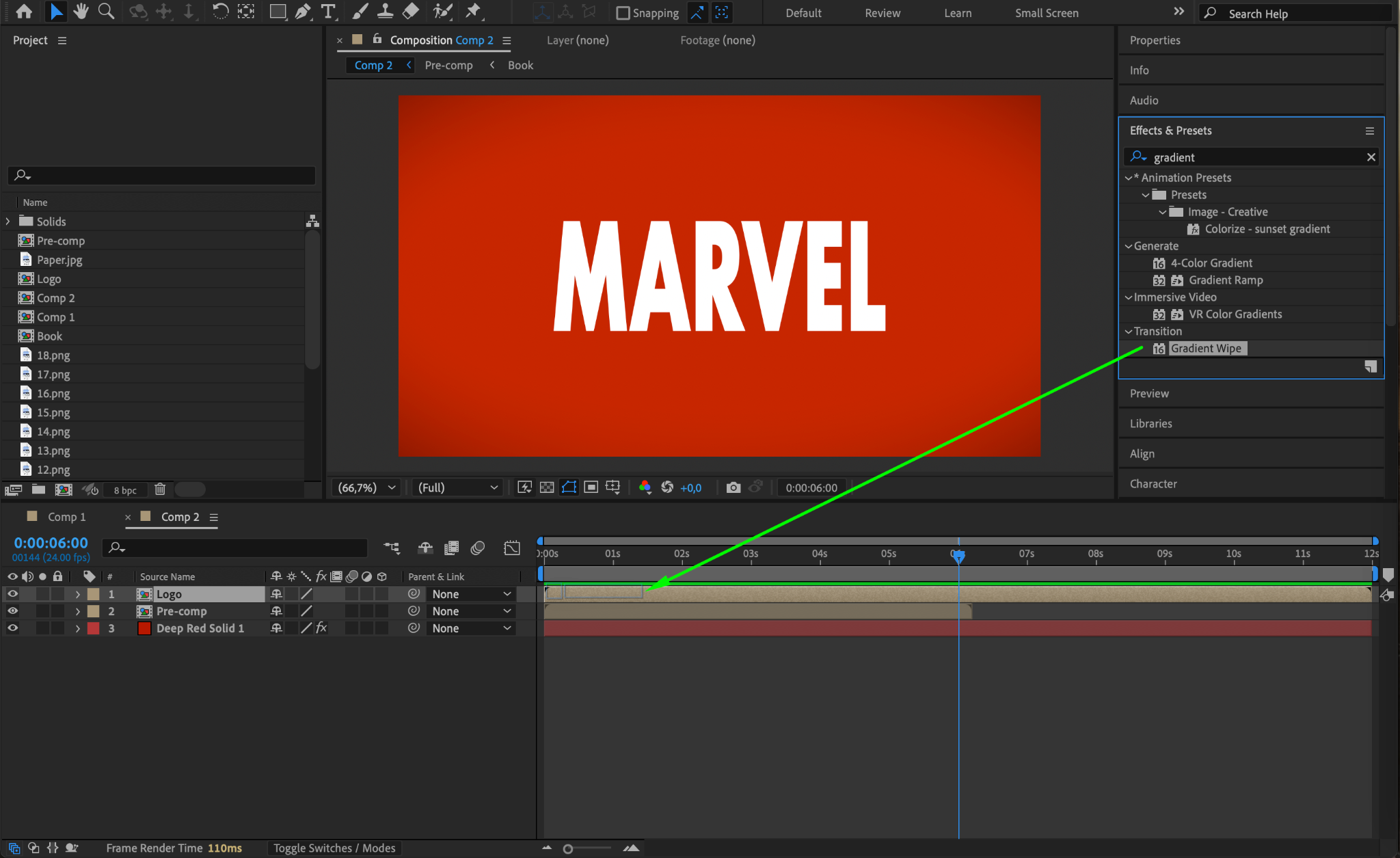1400x858 pixels.
Task: Click the delete trash icon in Project panel
Action: 160,490
